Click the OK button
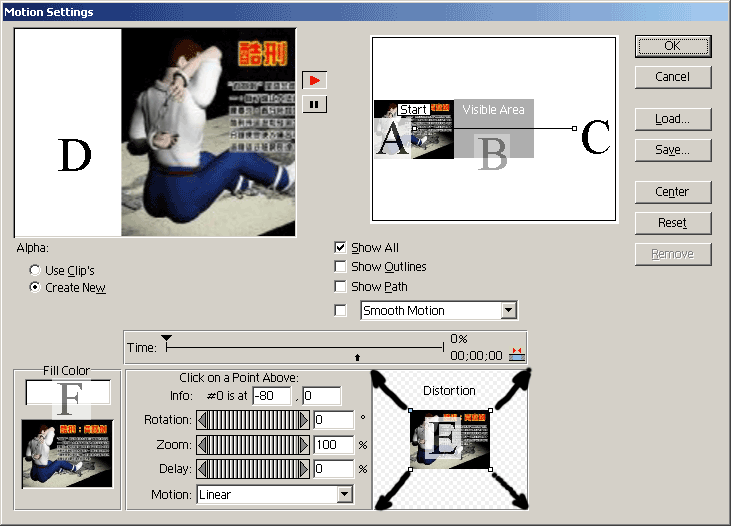 672,46
